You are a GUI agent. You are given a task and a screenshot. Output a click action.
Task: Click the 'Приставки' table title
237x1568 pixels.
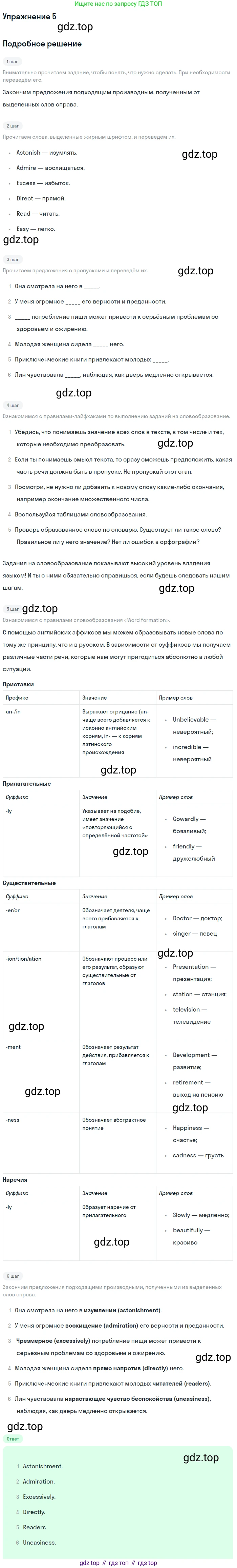[18, 684]
